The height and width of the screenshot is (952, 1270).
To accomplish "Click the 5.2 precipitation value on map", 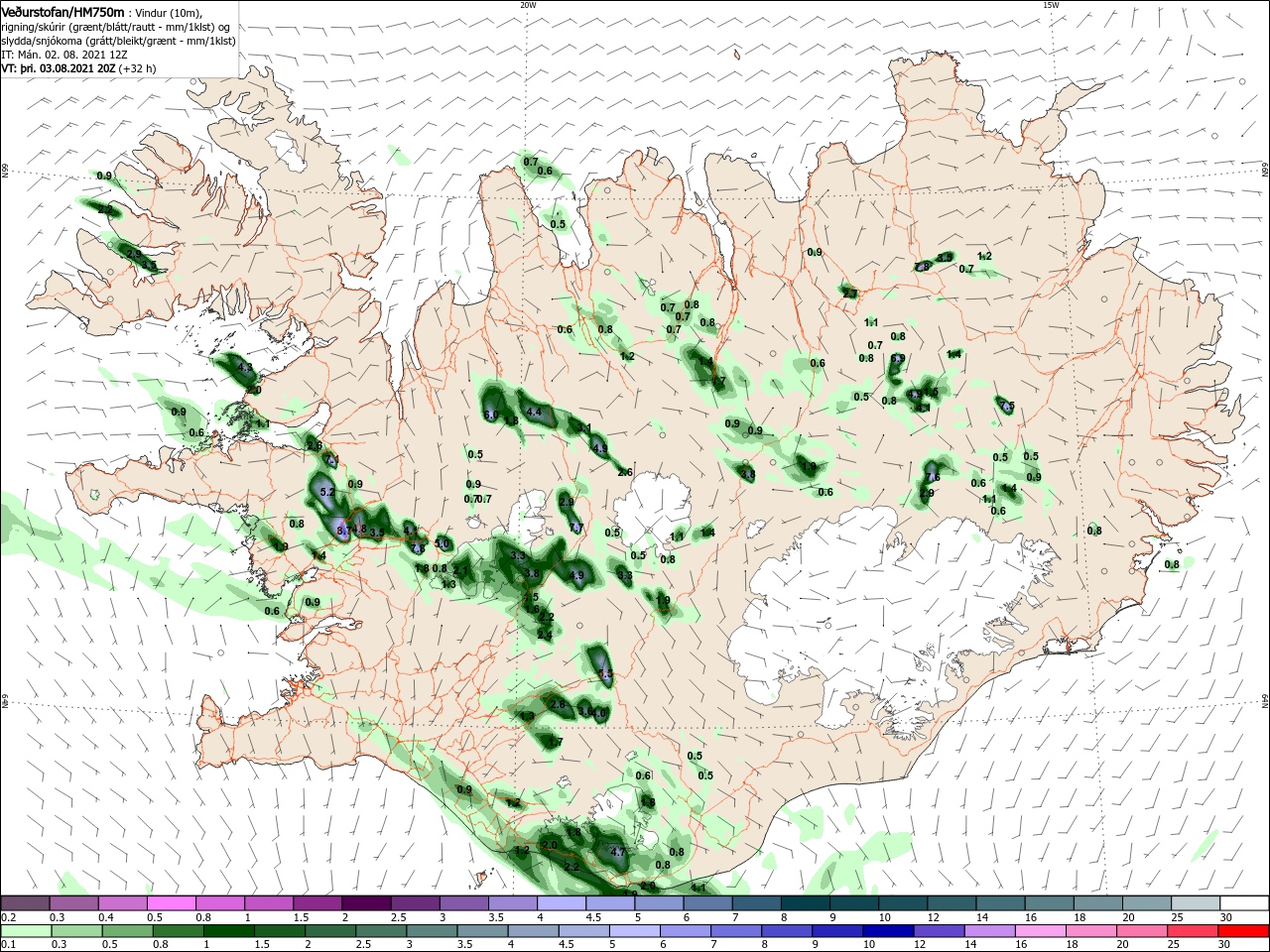I will pos(327,492).
